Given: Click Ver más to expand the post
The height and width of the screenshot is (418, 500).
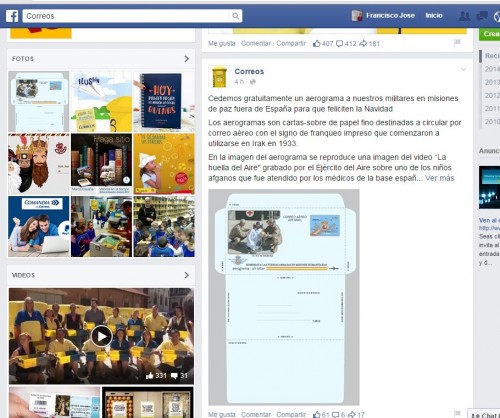Looking at the screenshot, I should (440, 178).
